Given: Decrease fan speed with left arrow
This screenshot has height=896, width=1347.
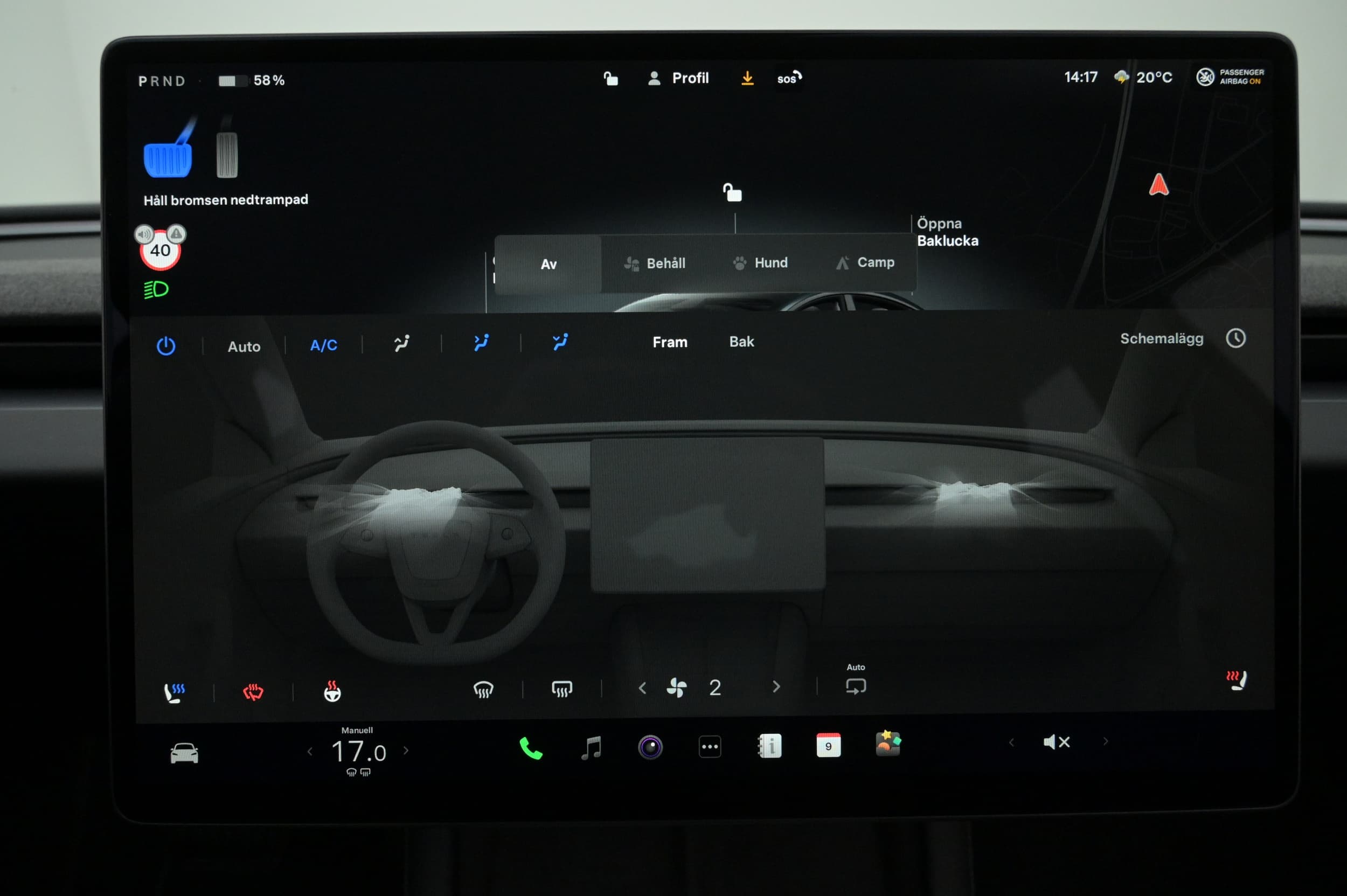Looking at the screenshot, I should (642, 688).
